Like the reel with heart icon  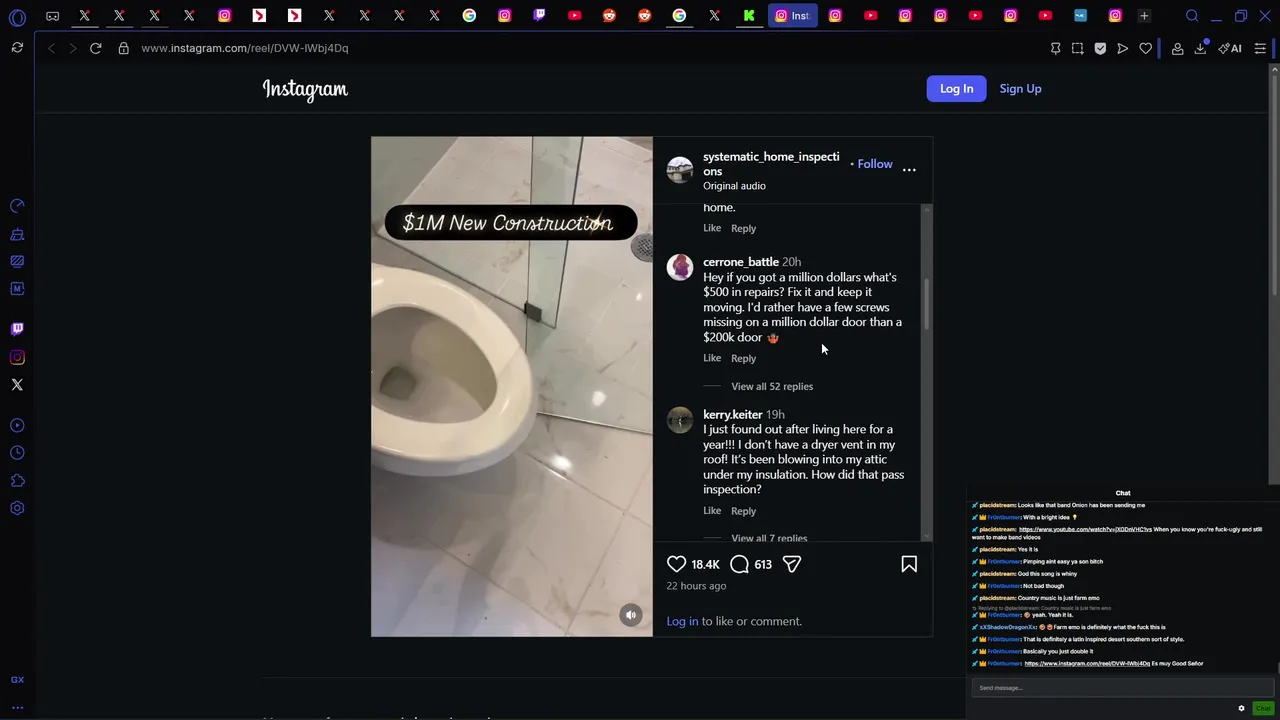coord(677,564)
